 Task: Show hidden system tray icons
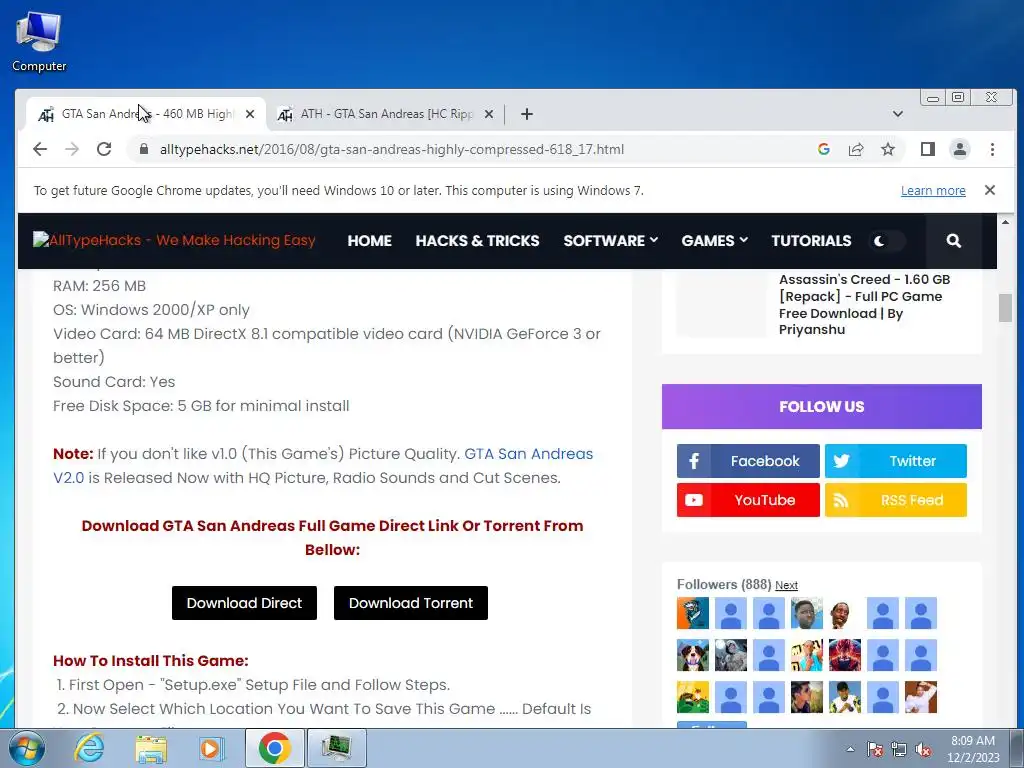click(850, 749)
